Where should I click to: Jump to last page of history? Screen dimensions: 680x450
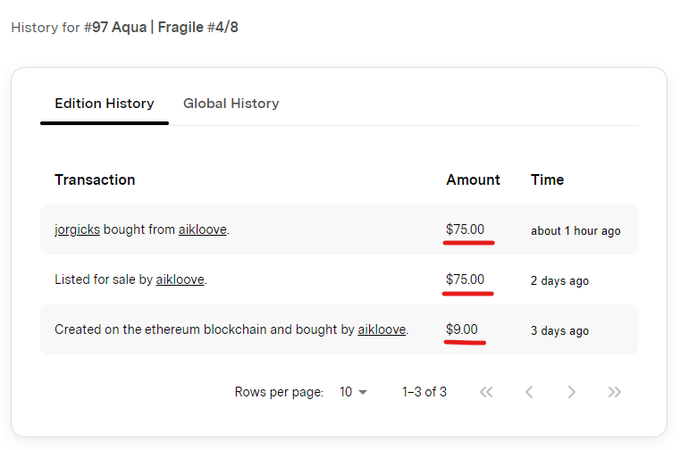614,392
